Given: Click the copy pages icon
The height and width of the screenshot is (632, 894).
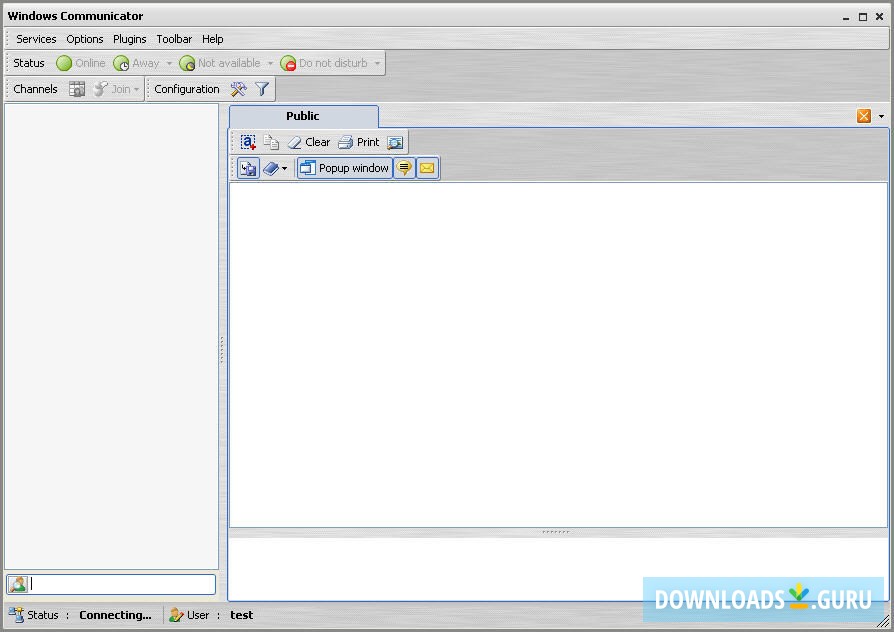Looking at the screenshot, I should [271, 142].
